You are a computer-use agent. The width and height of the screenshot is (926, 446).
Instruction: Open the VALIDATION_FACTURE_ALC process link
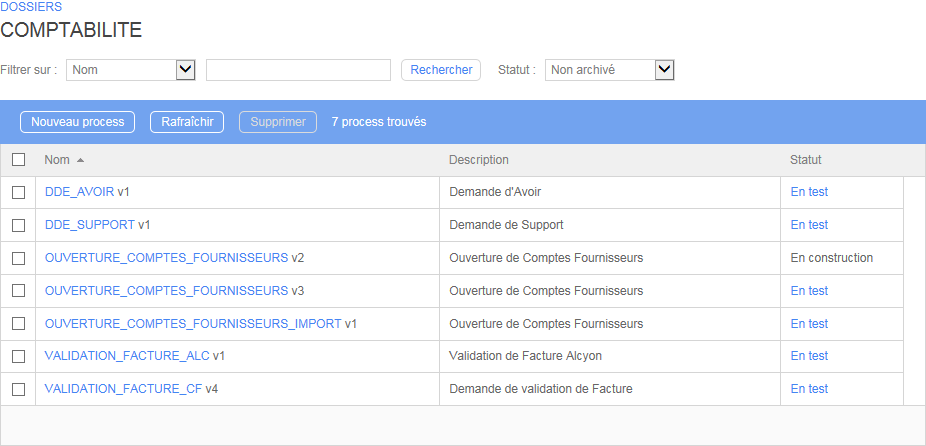pos(127,356)
